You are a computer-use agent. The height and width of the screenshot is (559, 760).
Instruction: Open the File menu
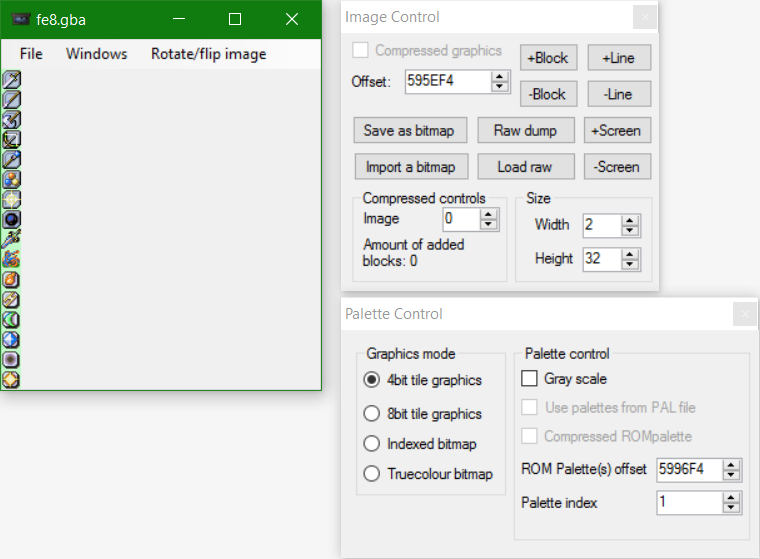coord(31,54)
